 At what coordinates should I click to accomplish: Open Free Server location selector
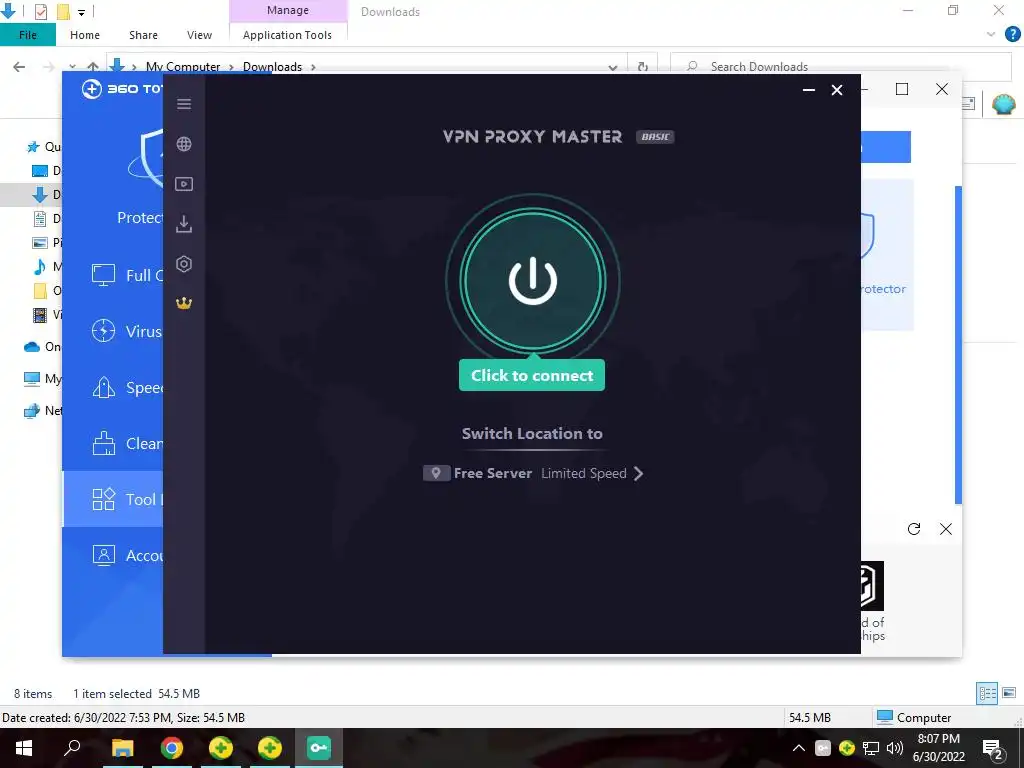(x=533, y=473)
